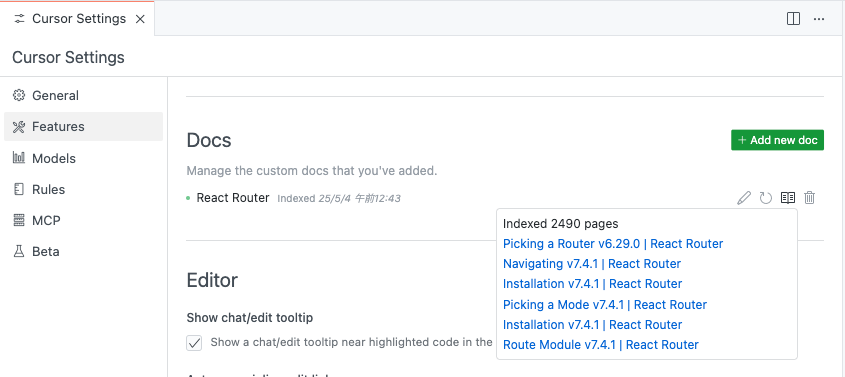
Task: Show indexed pages with the book icon
Action: coord(788,198)
